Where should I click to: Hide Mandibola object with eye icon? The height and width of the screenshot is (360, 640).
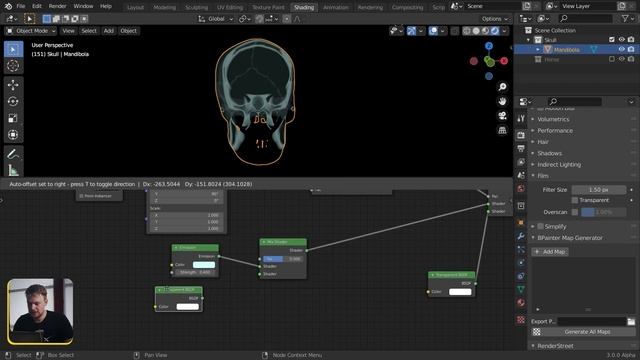click(x=621, y=49)
